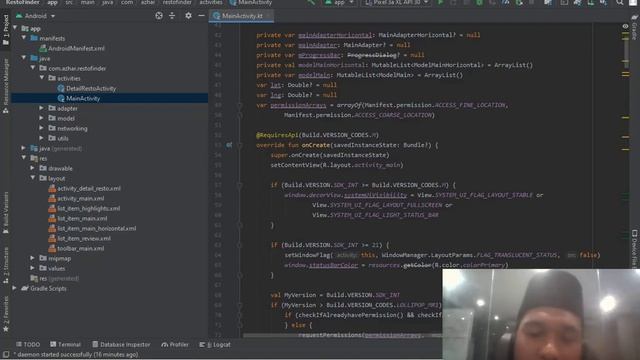Toggle inspections eye icon above editor scrollbar

coord(625,26)
